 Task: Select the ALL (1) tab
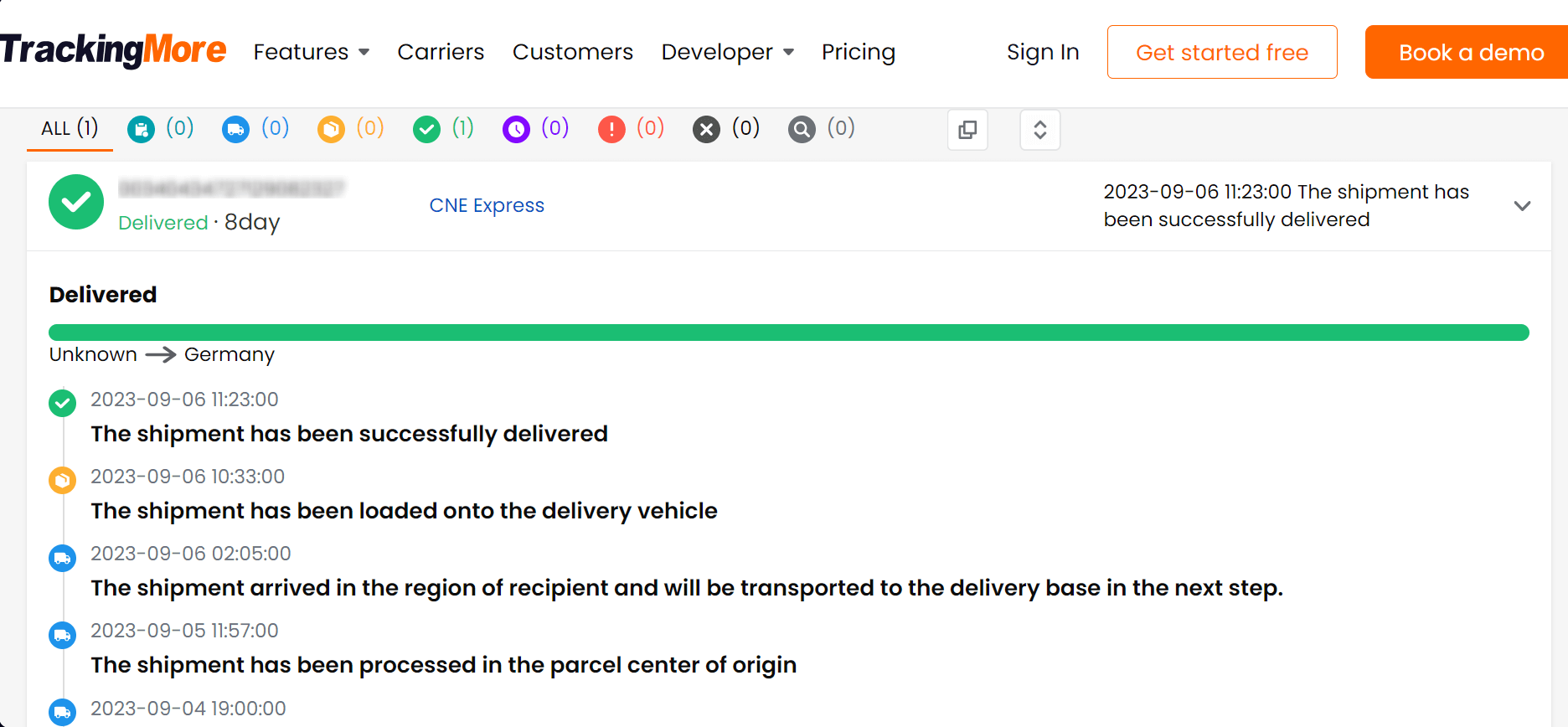point(70,129)
